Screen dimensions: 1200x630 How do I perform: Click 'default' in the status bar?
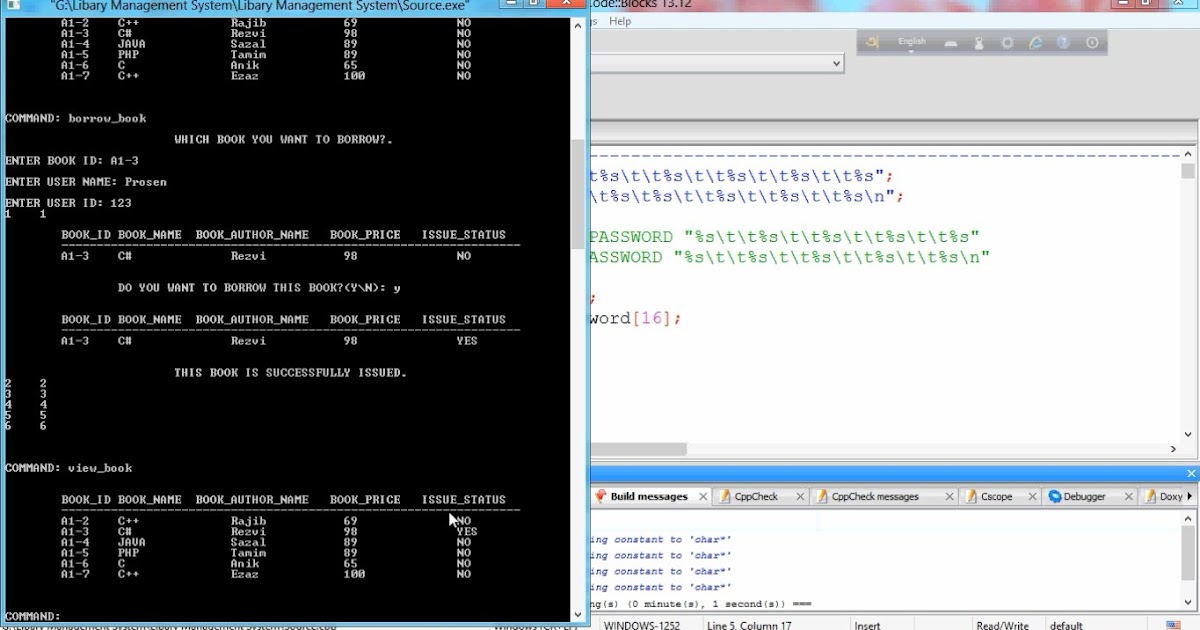1067,625
